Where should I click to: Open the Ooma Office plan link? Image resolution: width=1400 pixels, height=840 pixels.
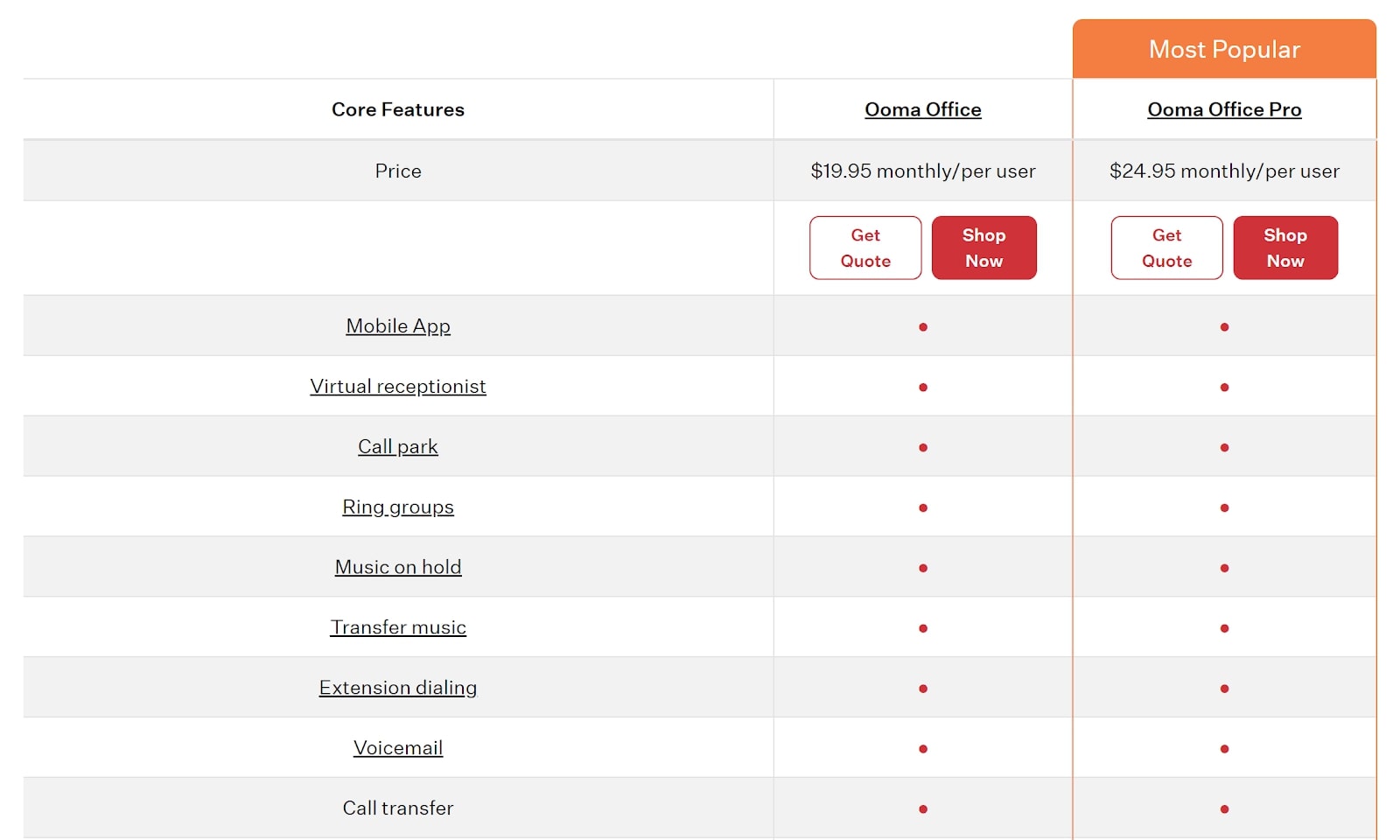[923, 109]
